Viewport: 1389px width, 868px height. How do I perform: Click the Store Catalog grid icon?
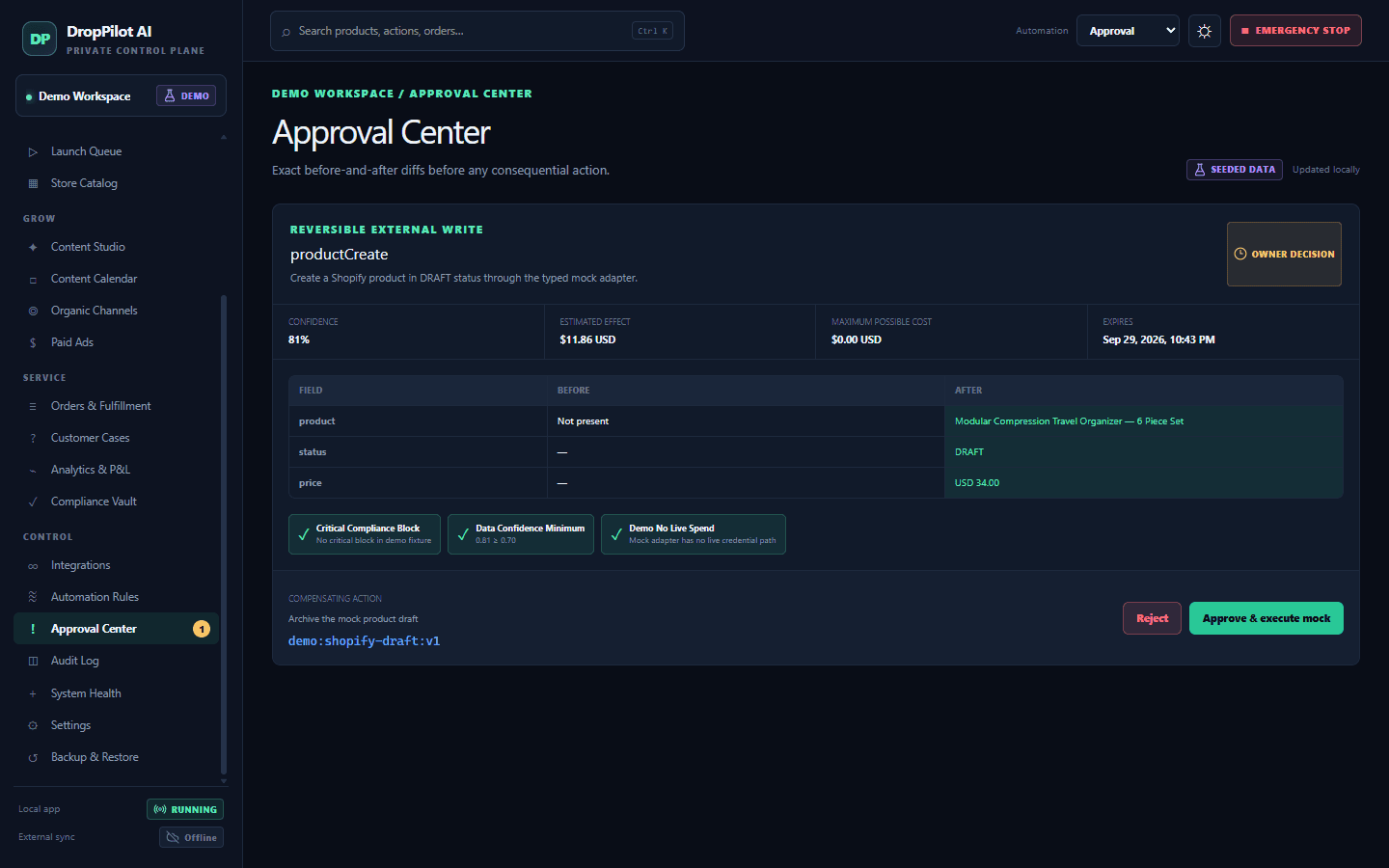(x=33, y=183)
